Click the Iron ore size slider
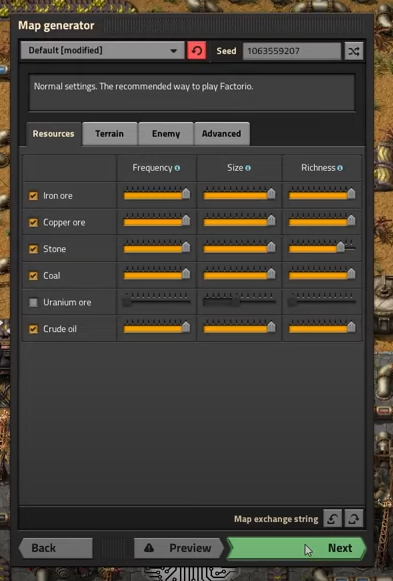Screen dimensions: 393x581 point(240,194)
